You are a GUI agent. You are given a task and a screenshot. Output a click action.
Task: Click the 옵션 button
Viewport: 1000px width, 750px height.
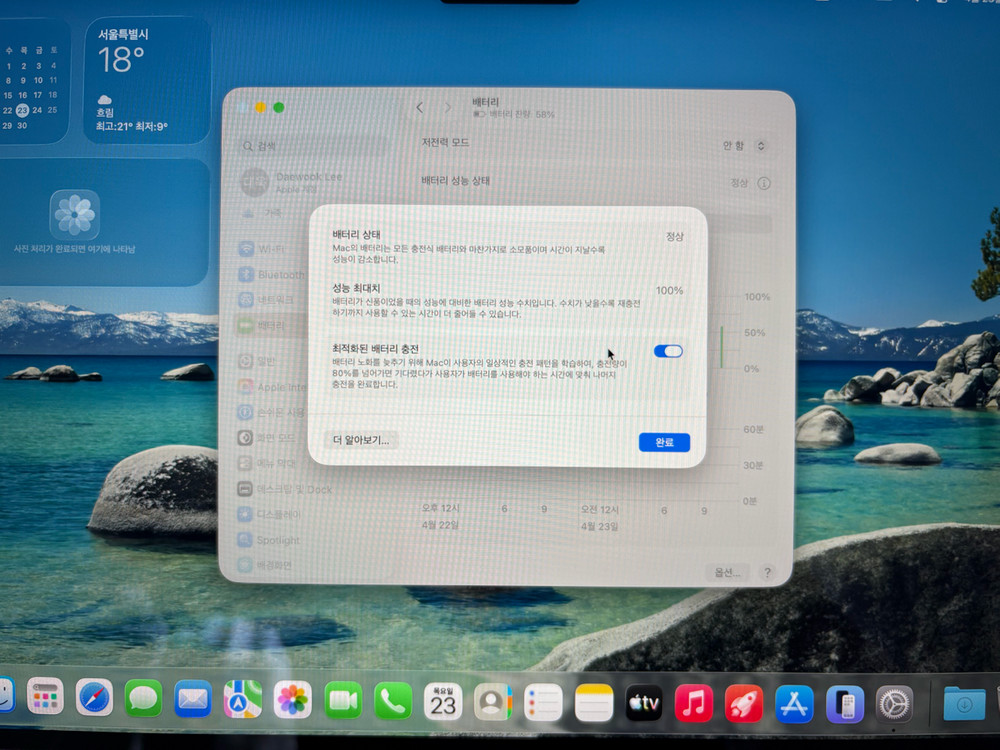click(727, 573)
